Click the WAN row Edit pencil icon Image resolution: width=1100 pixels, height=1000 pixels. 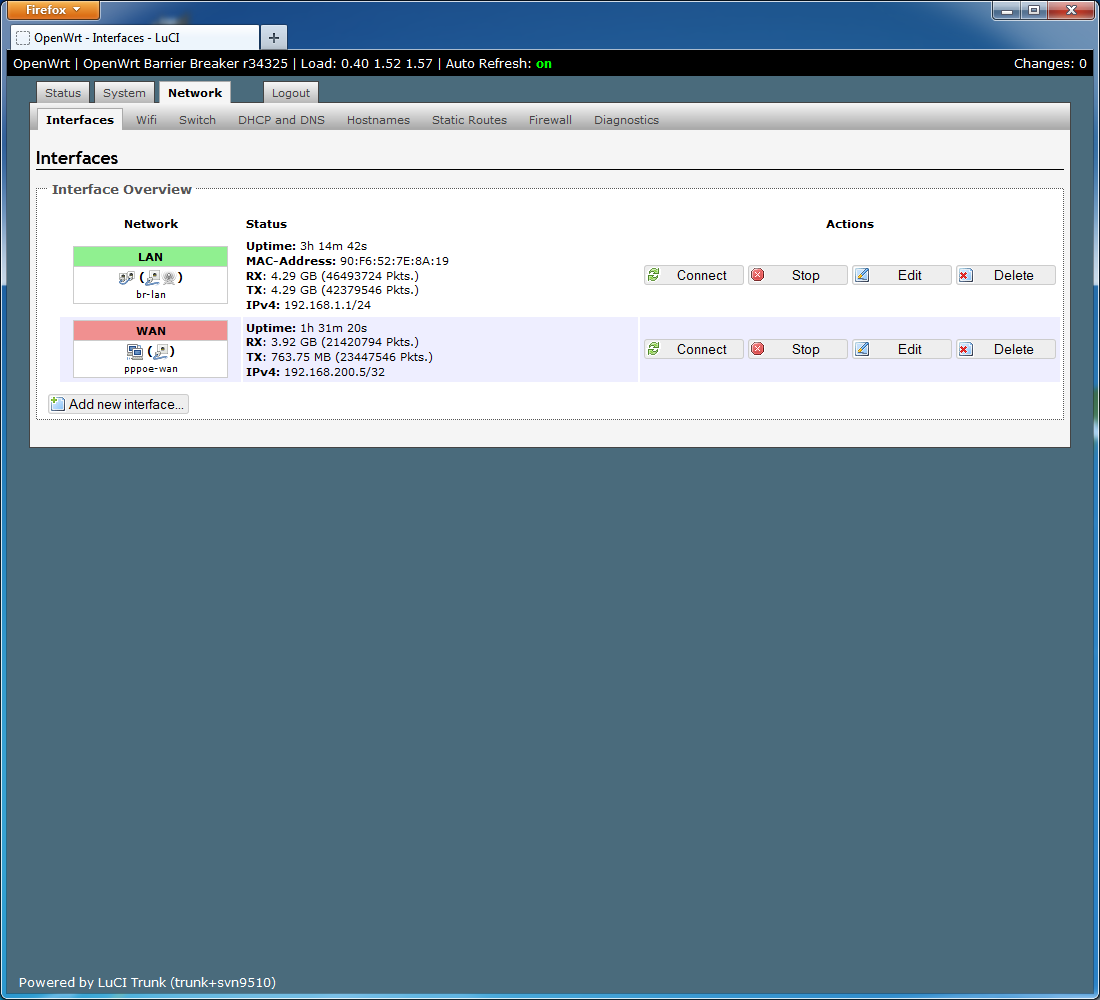tap(862, 349)
